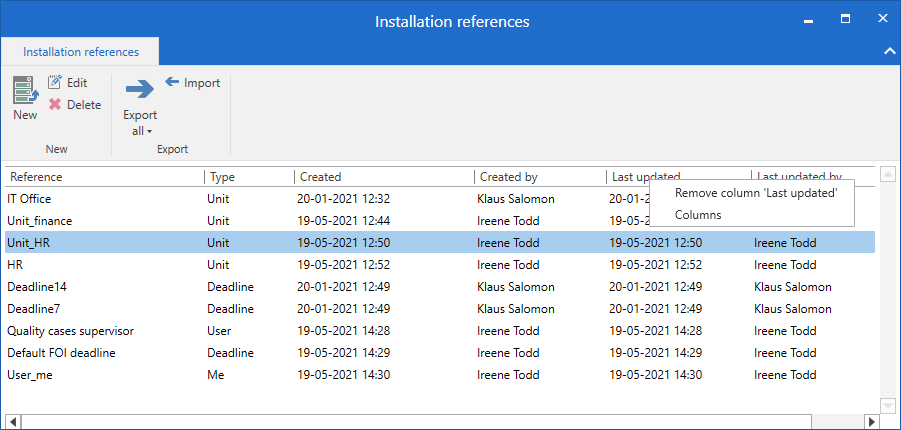Click the Type column header

[x=248, y=177]
